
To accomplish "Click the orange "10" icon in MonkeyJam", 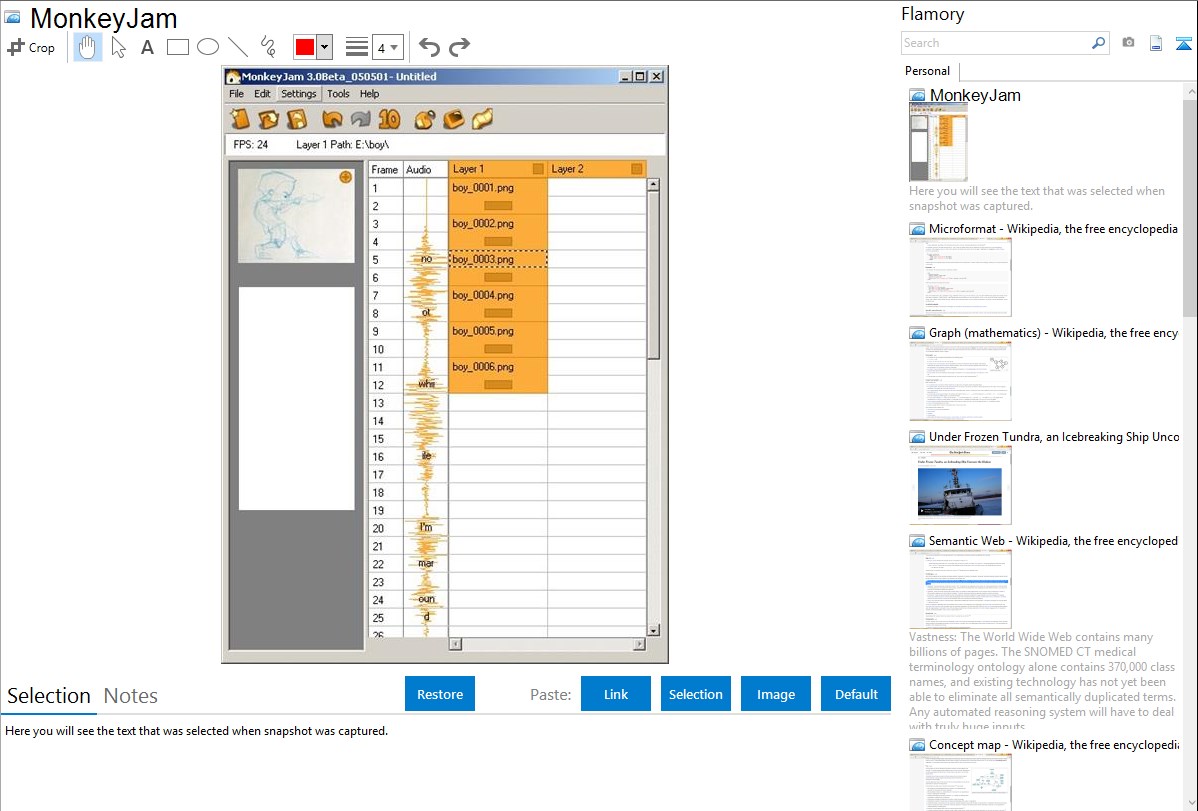I will [x=389, y=118].
